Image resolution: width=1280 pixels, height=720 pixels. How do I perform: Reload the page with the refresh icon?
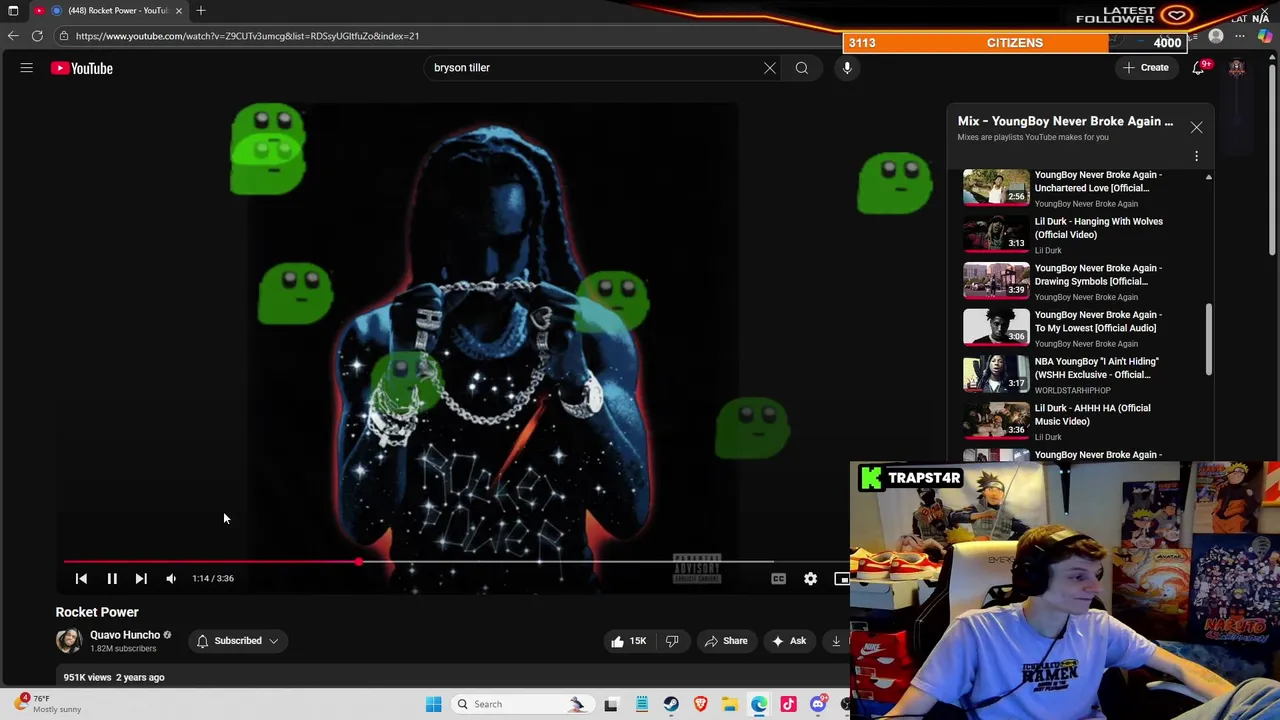37,36
